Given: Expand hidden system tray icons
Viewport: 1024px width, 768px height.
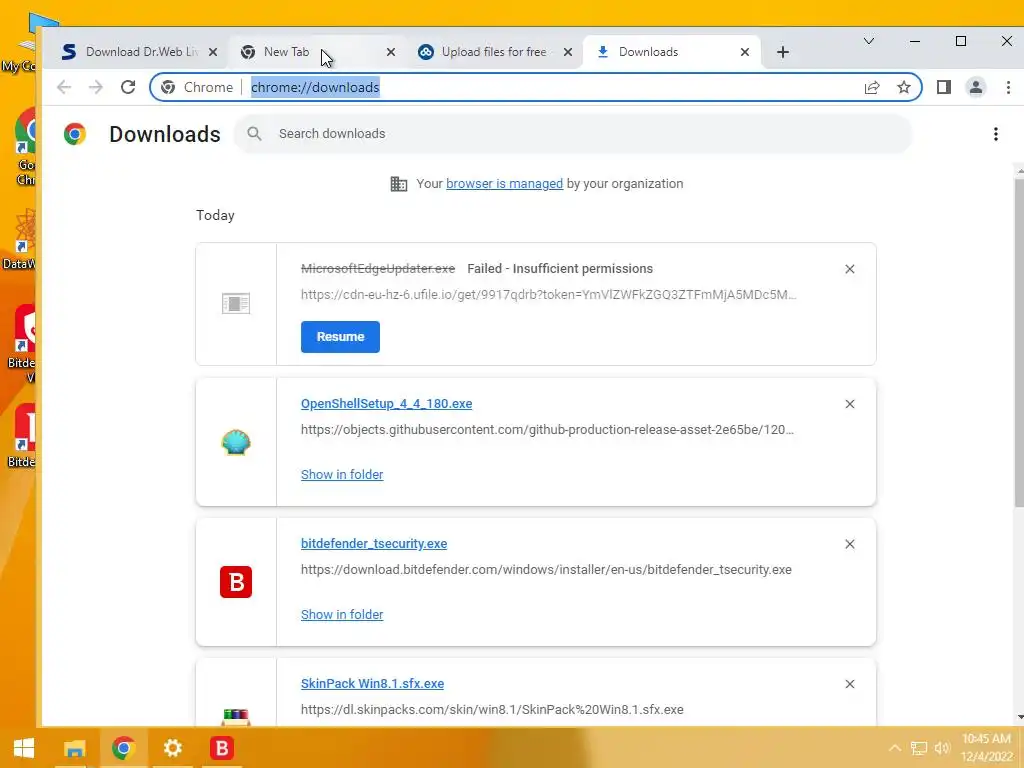Looking at the screenshot, I should (895, 748).
